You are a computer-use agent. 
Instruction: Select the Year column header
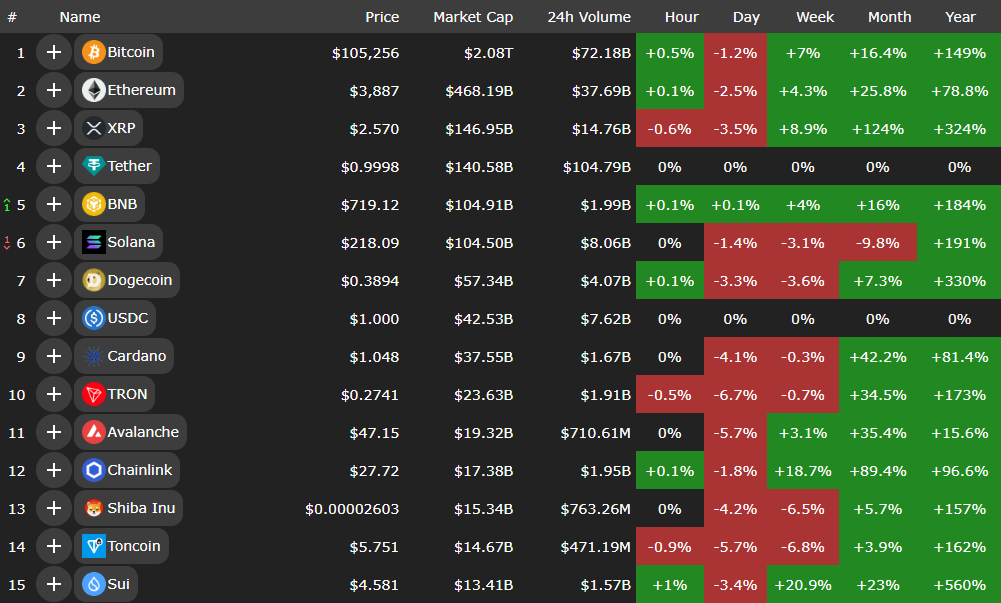(960, 17)
